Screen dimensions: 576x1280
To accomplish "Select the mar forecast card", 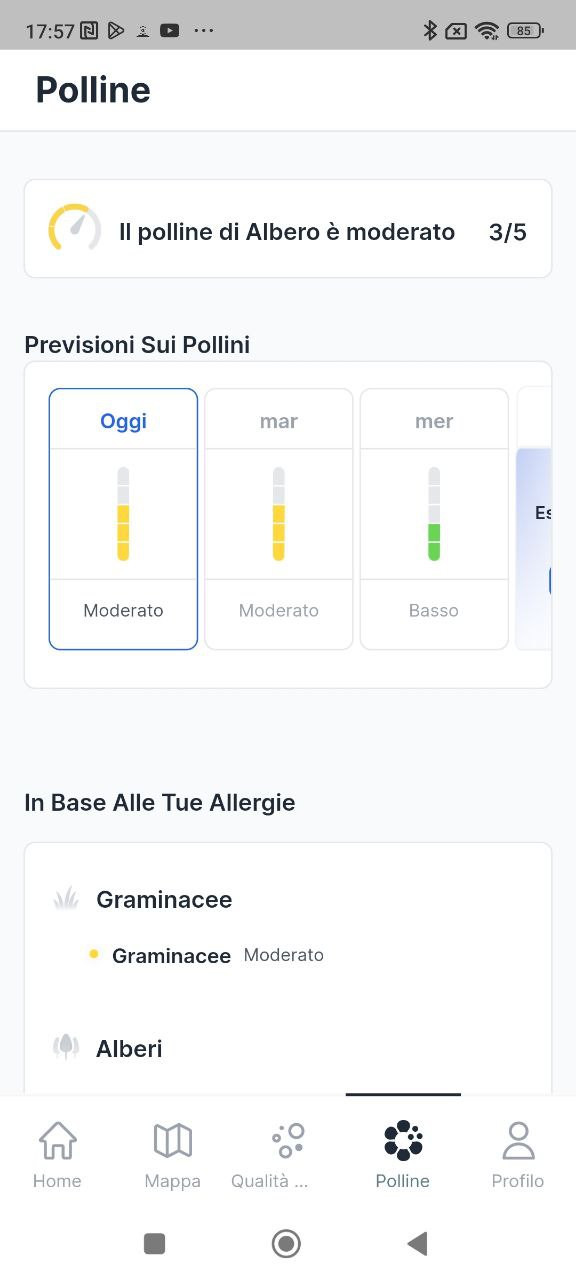I will pos(279,519).
